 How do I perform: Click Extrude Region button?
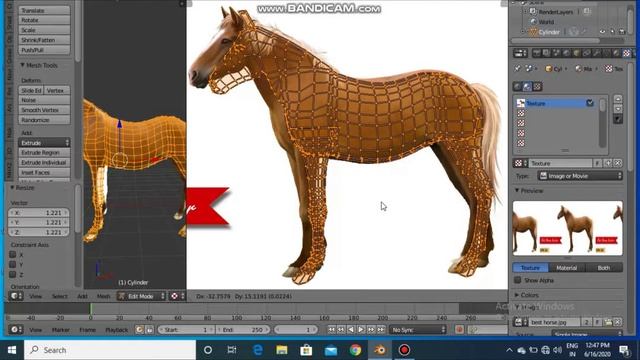44,153
